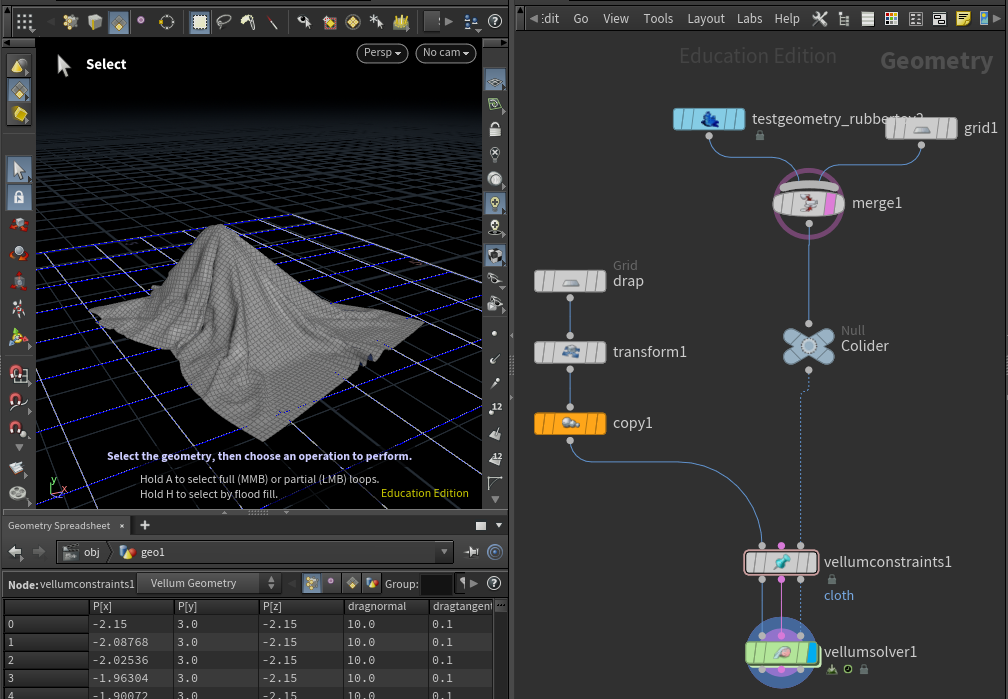Open the No cam camera dropdown
This screenshot has height=699, width=1008.
(x=445, y=53)
